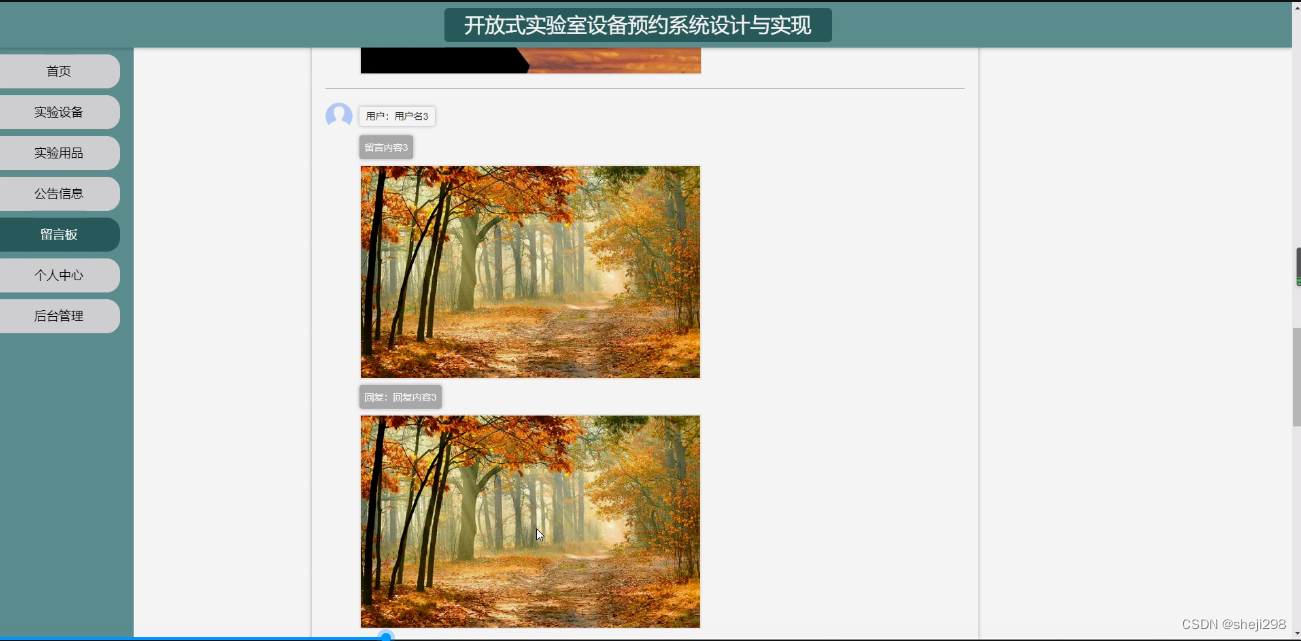Select the 留言内容3 message bubble
The height and width of the screenshot is (641, 1301).
tap(386, 146)
